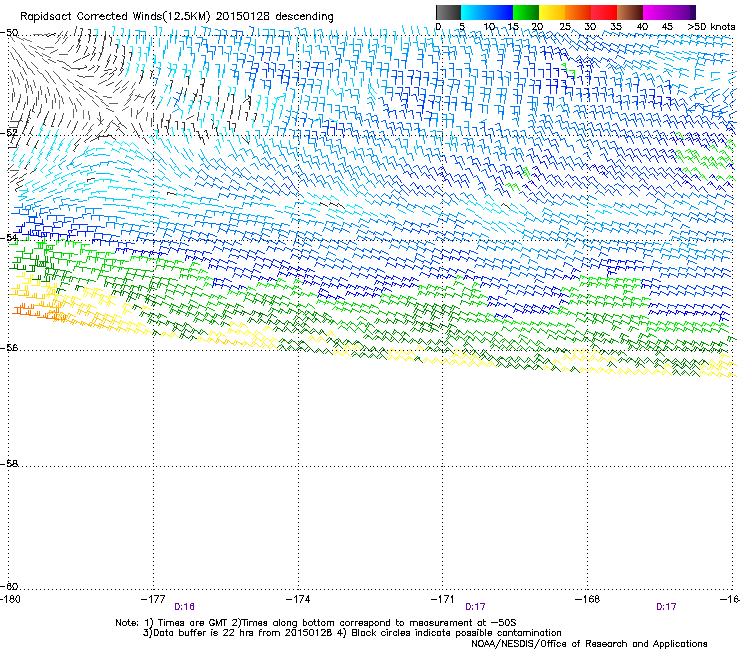Screen dimensions: 740x650
Task: Click the 'NOAA/NESDIS/Office of Research and Applications' credit
Action: pyautogui.click(x=589, y=644)
